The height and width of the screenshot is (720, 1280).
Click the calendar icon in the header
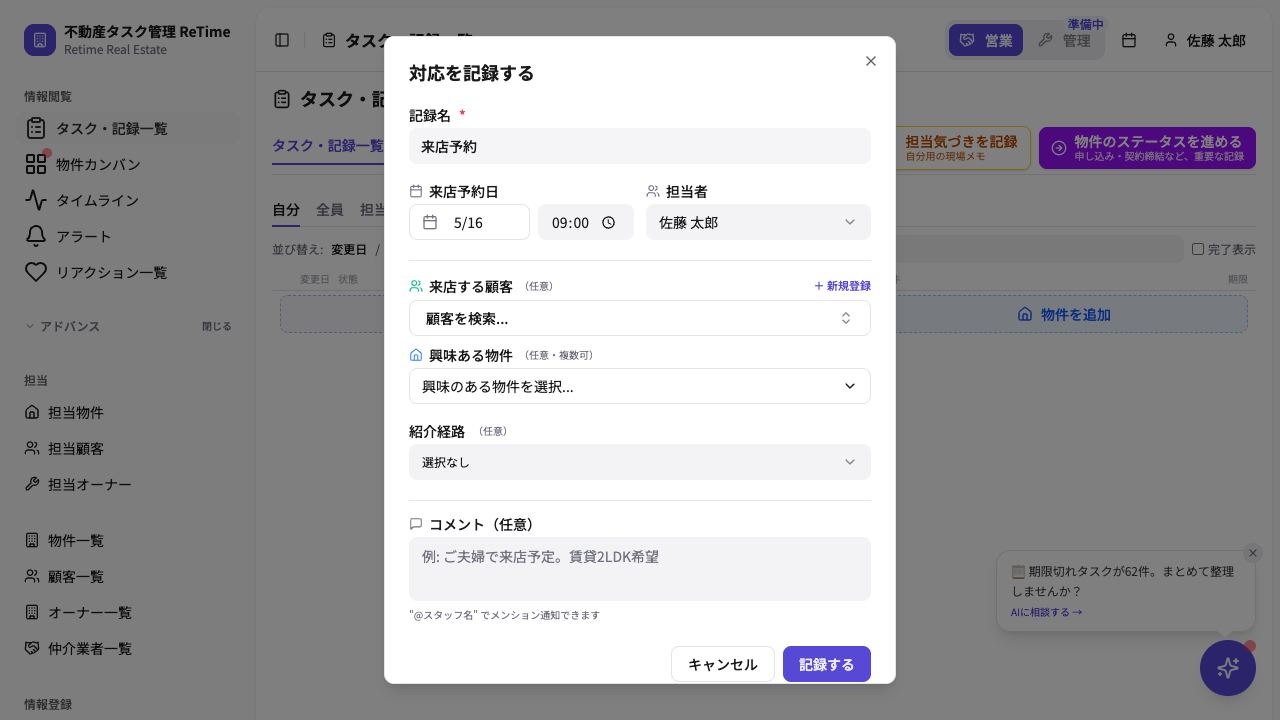(1129, 40)
